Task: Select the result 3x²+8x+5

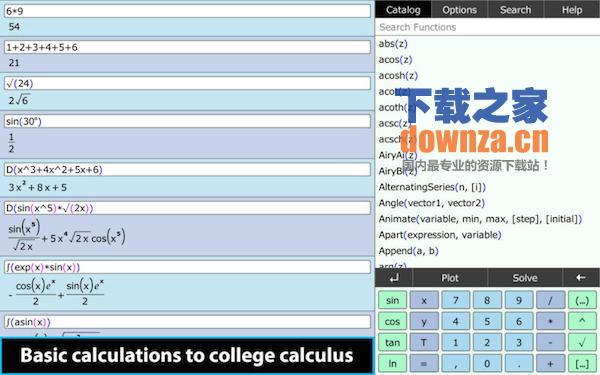Action: (38, 187)
